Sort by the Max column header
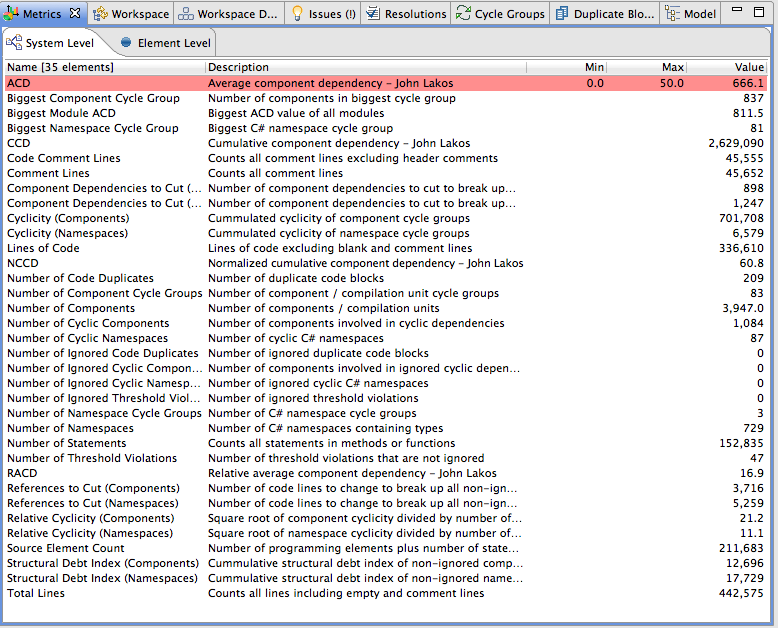778x628 pixels. click(x=647, y=67)
